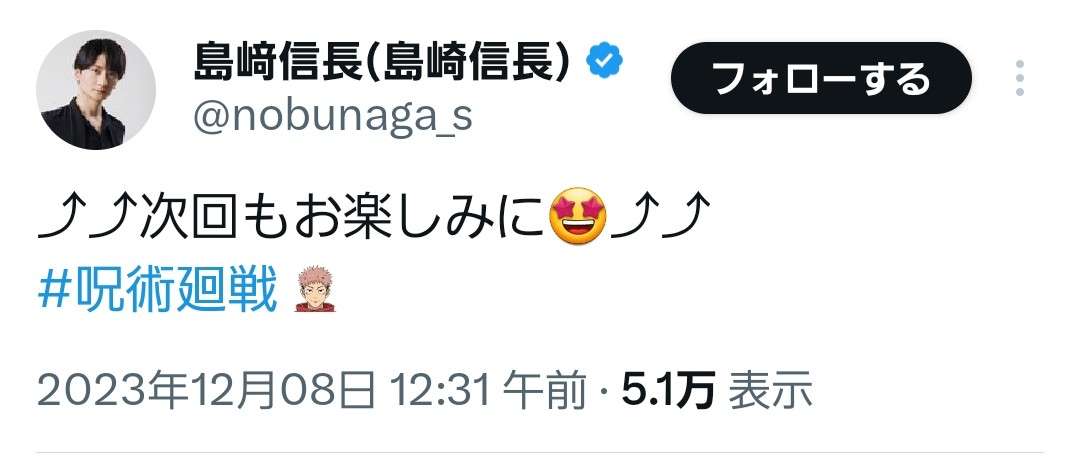The width and height of the screenshot is (1080, 460).
Task: Click the curved arrow right after star-eyes emoji
Action: 634,218
